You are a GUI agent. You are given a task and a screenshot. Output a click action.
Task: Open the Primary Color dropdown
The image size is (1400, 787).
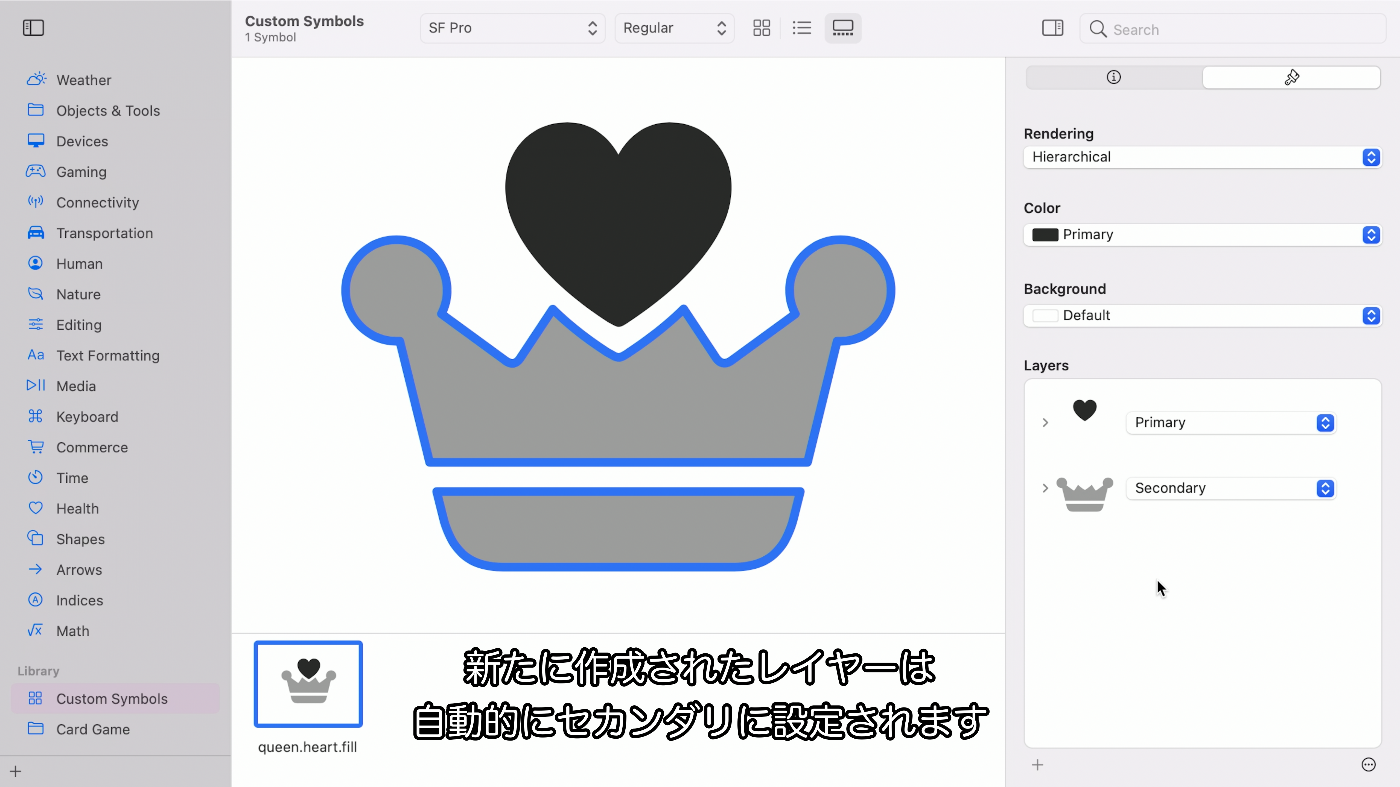coord(1202,235)
